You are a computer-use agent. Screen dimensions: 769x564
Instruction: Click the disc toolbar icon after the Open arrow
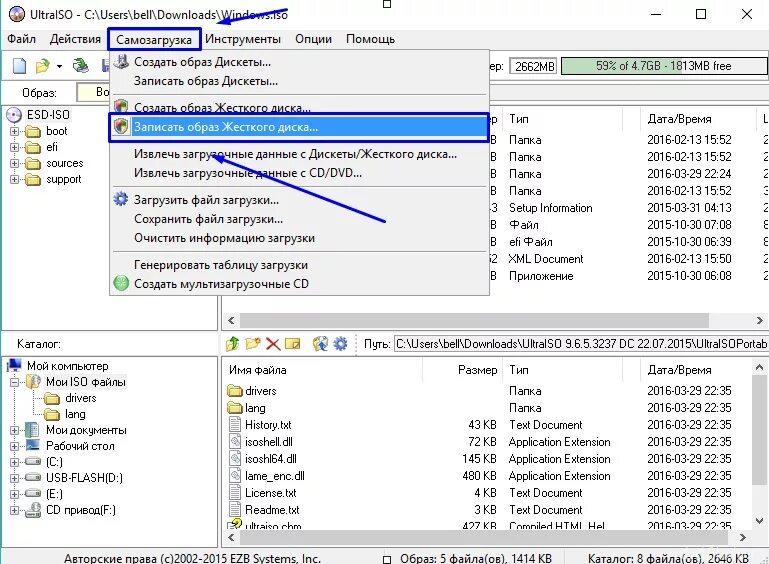click(80, 66)
